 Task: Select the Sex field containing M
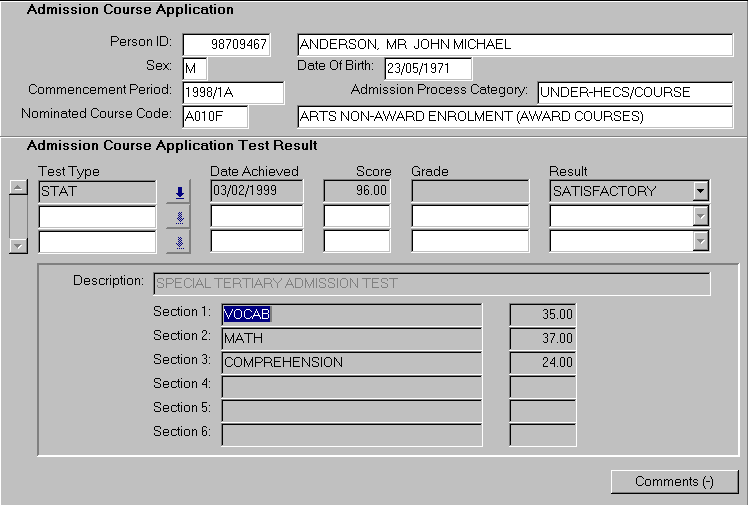193,69
